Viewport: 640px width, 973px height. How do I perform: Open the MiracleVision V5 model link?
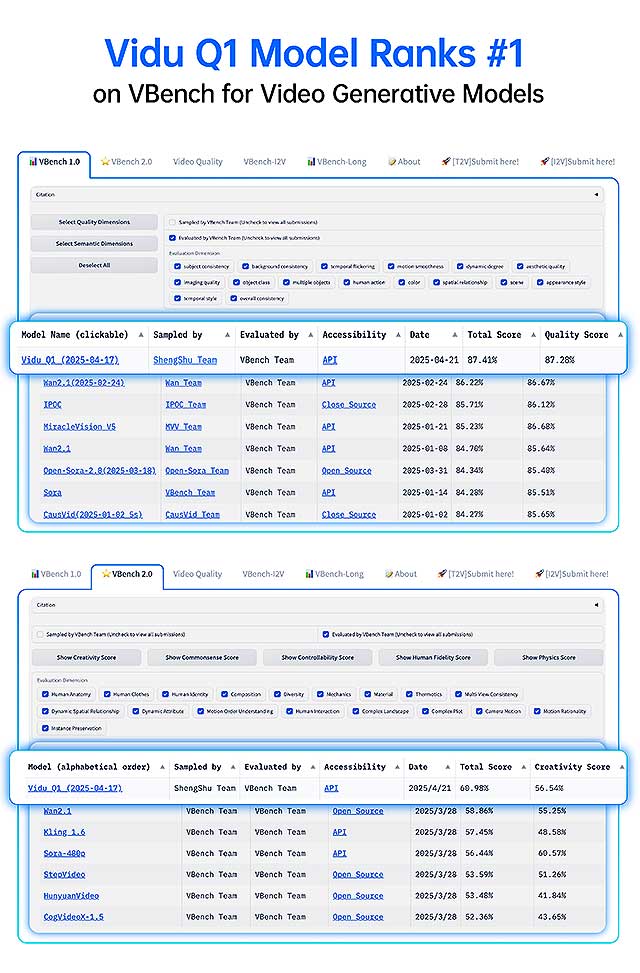79,427
